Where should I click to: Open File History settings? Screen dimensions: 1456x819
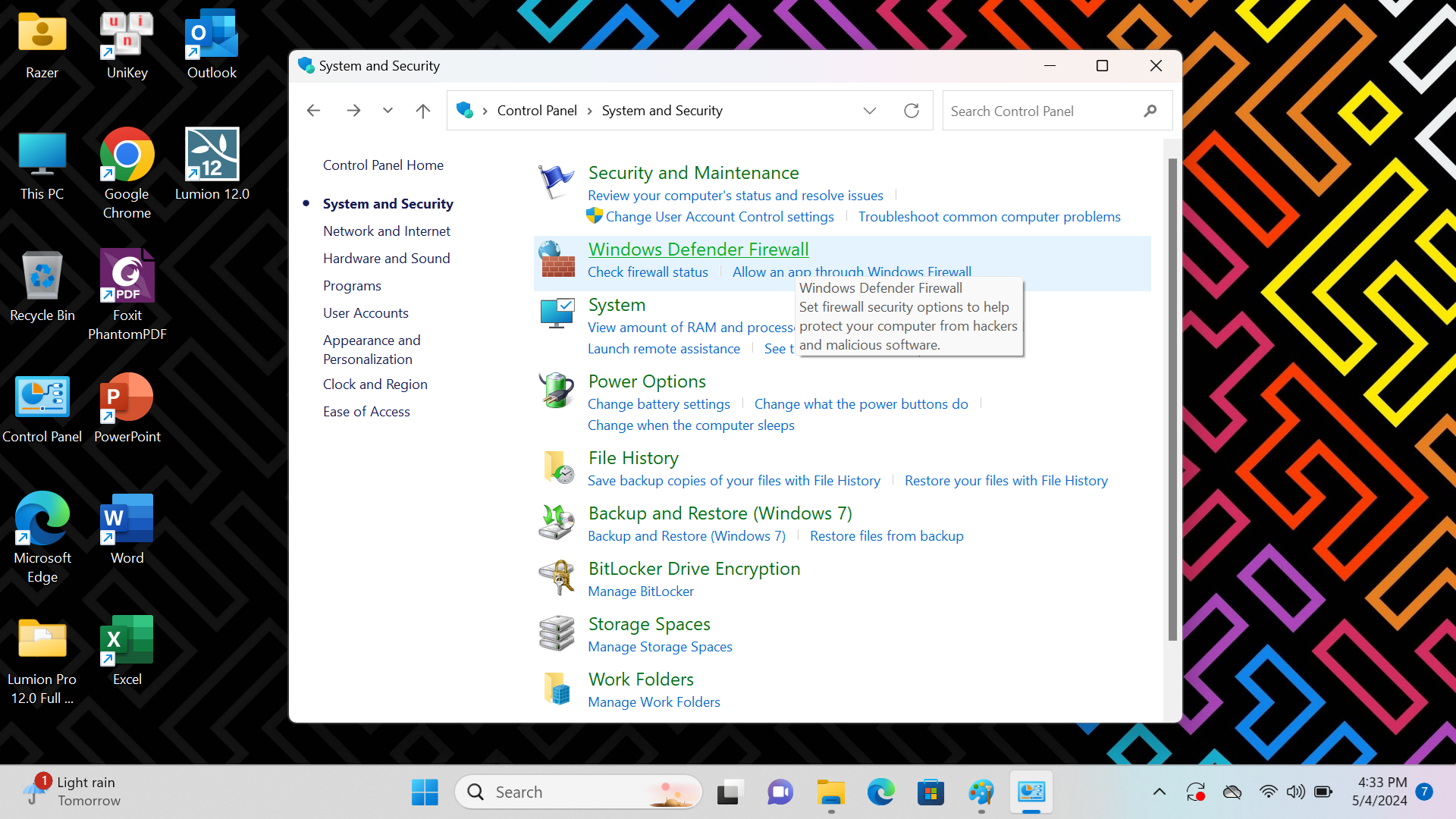pos(633,457)
